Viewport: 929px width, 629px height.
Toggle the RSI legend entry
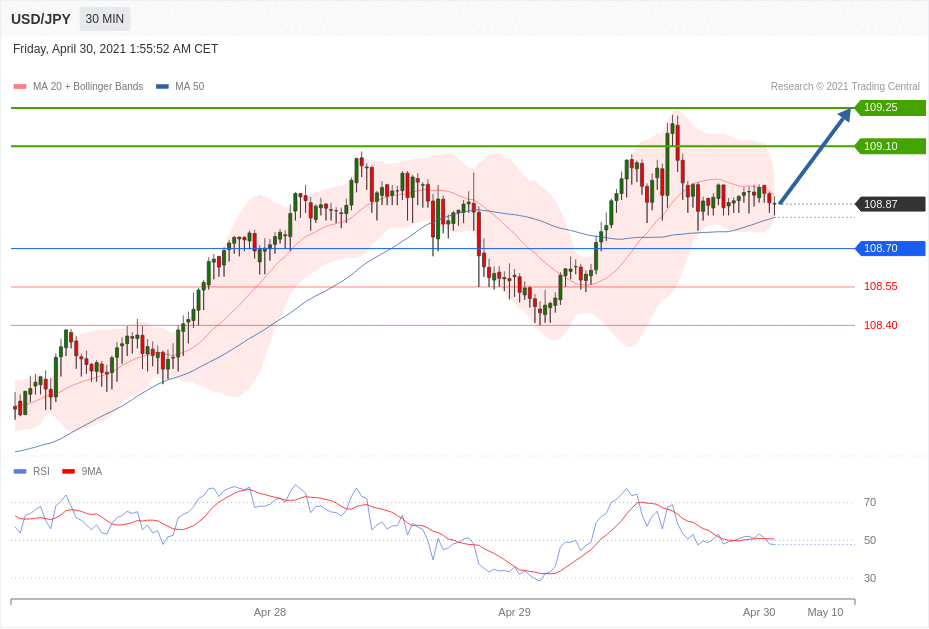click(x=40, y=471)
